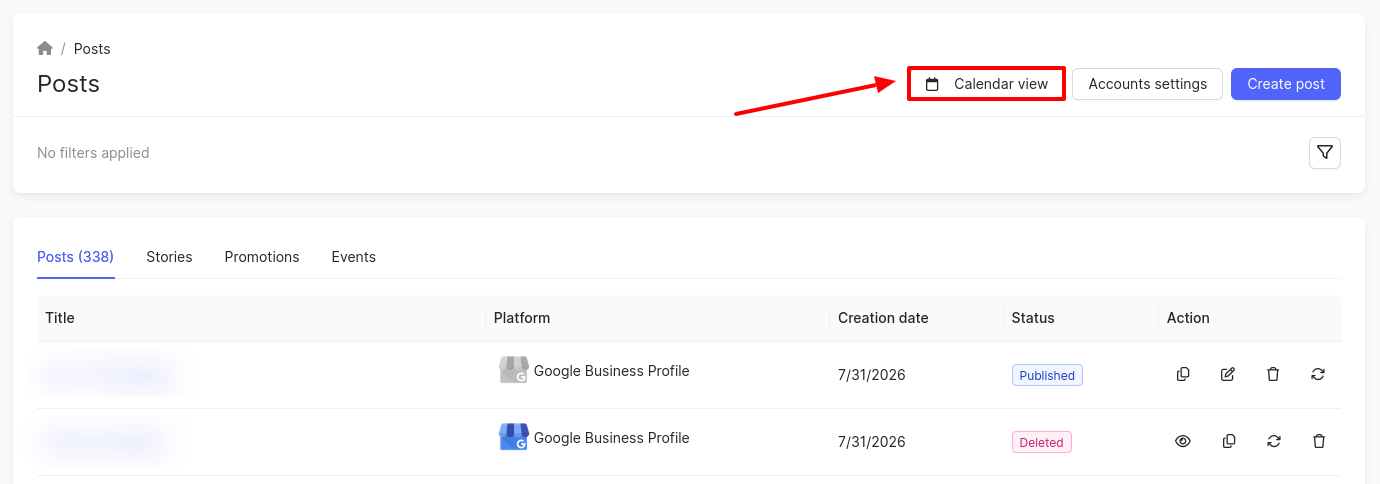This screenshot has width=1380, height=484.
Task: Duplicate the Deleted post with copy icon
Action: [x=1229, y=441]
